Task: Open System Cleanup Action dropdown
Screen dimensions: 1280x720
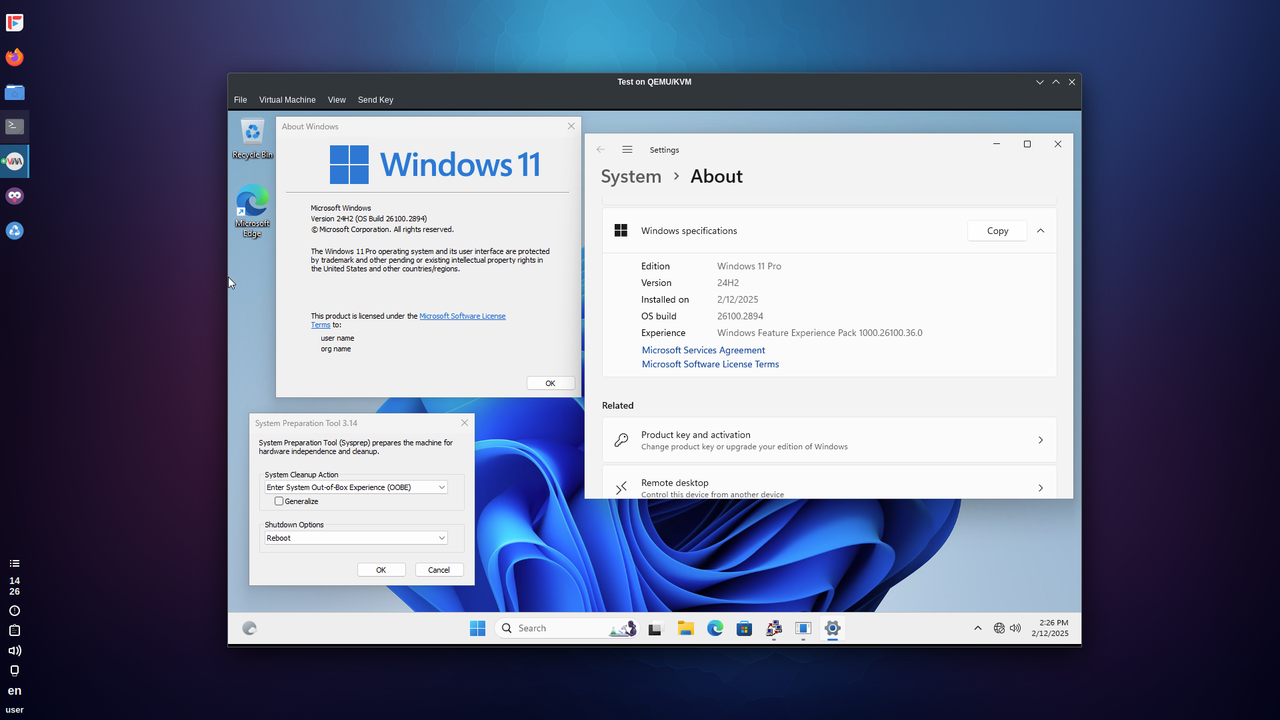Action: (356, 487)
